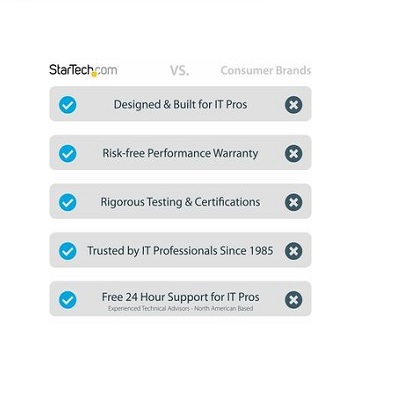
Task: Click X icon in Free 24 Hour Support row
Action: pyautogui.click(x=294, y=300)
